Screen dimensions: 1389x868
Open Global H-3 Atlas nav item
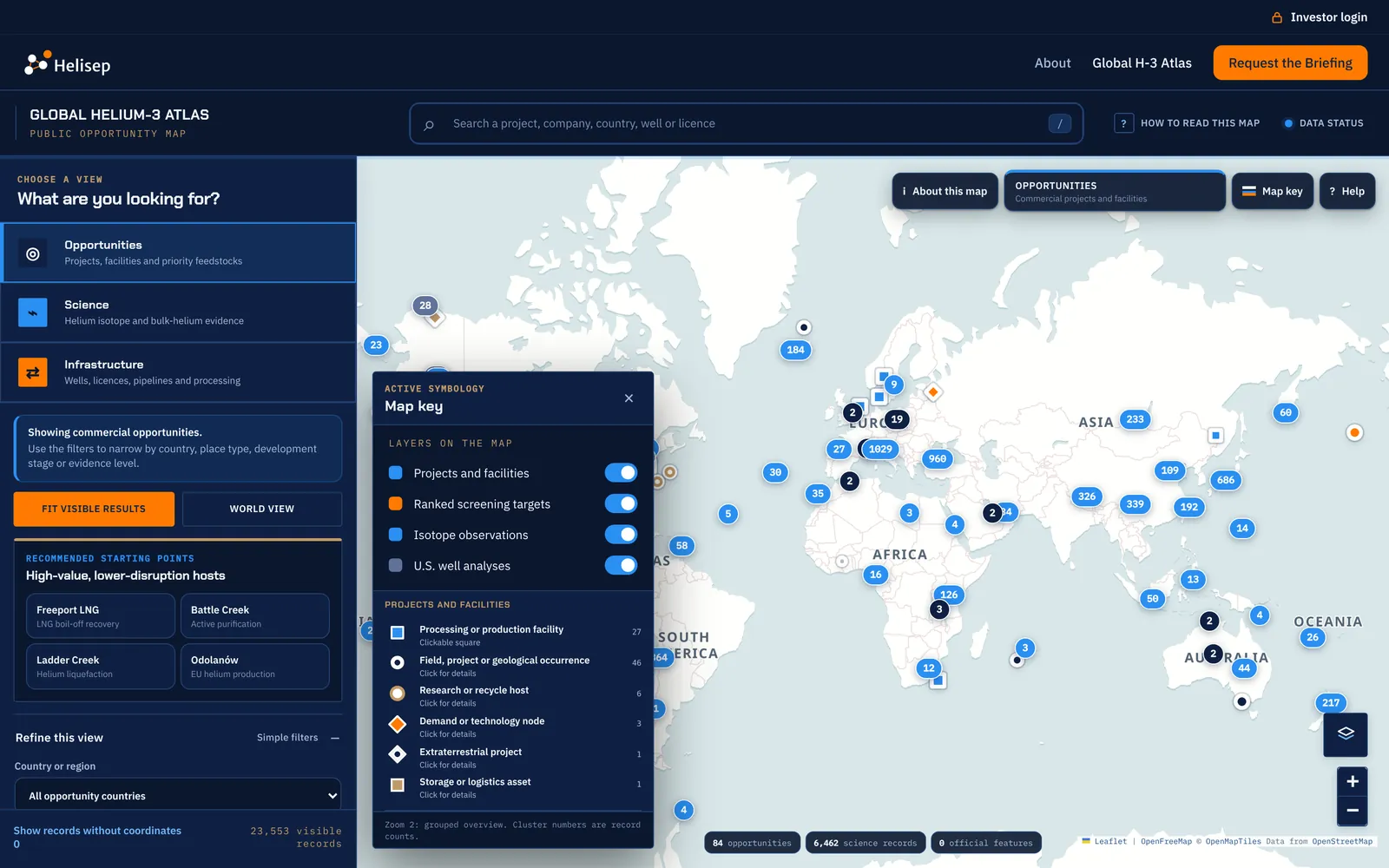click(1142, 63)
